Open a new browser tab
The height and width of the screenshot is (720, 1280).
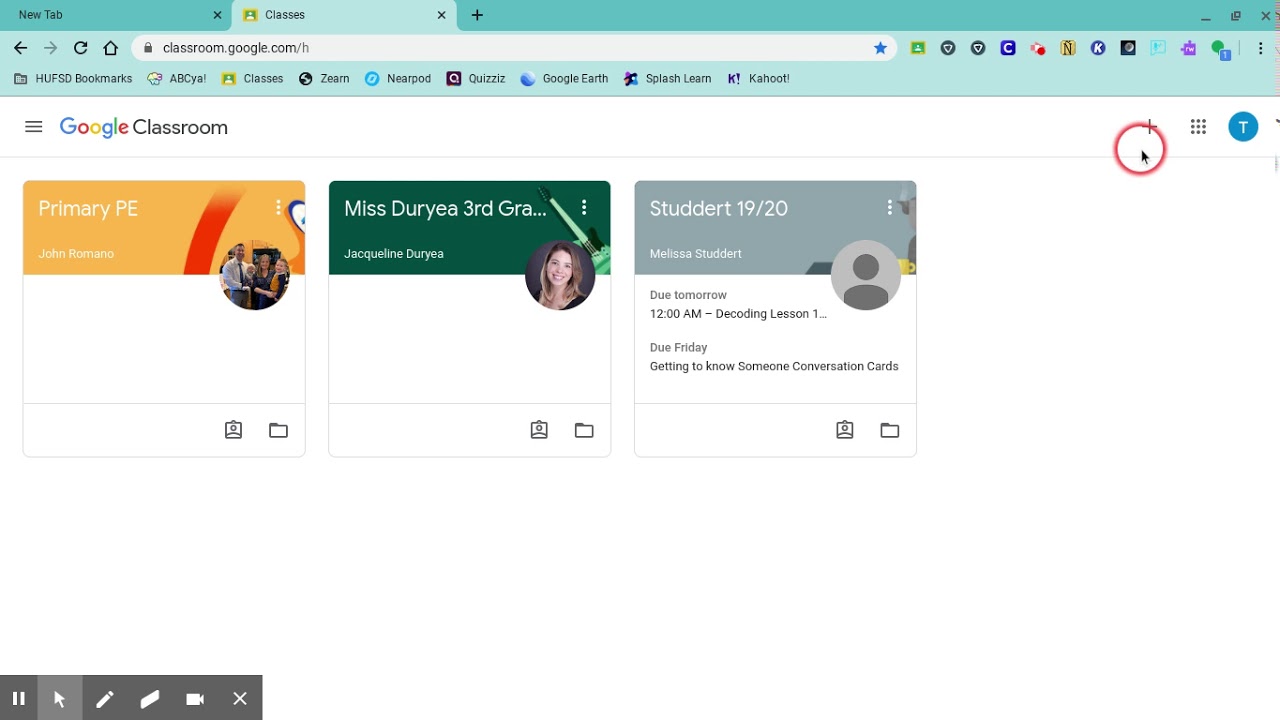477,15
